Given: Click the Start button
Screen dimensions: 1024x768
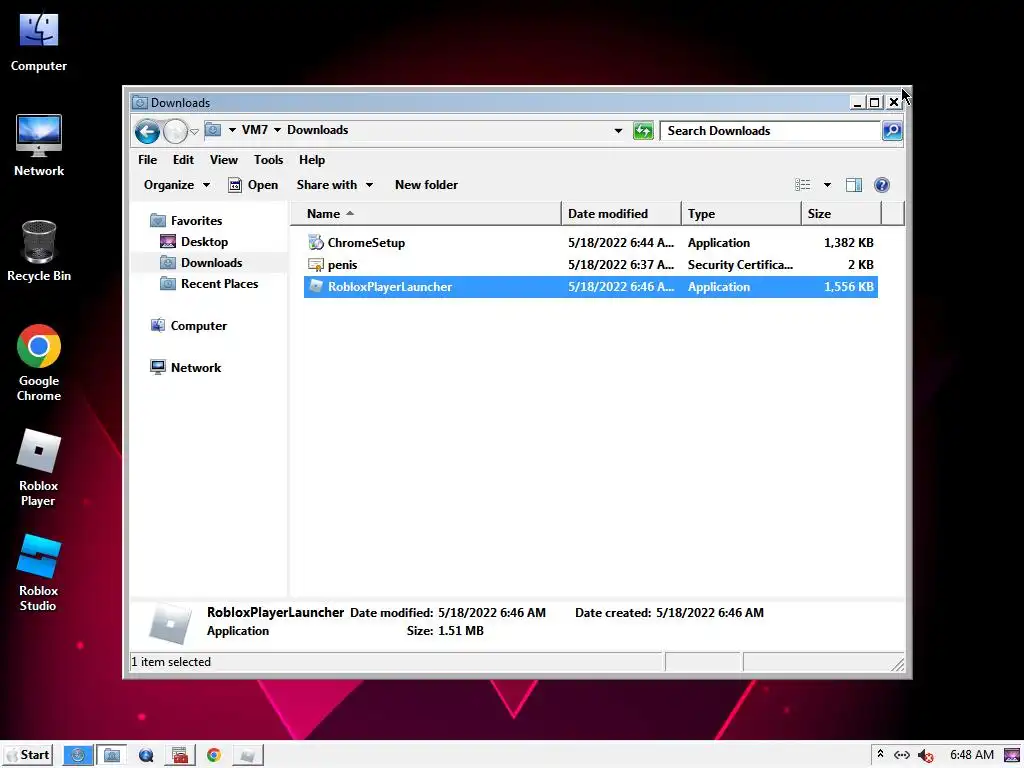Looking at the screenshot, I should tap(27, 755).
